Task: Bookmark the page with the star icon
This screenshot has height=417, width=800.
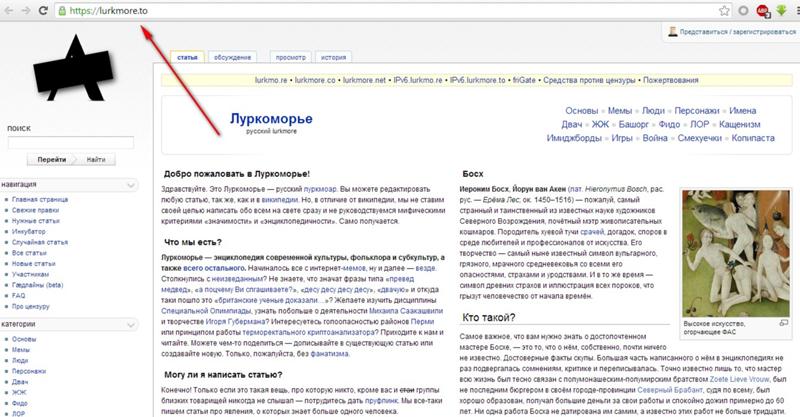Action: [724, 11]
